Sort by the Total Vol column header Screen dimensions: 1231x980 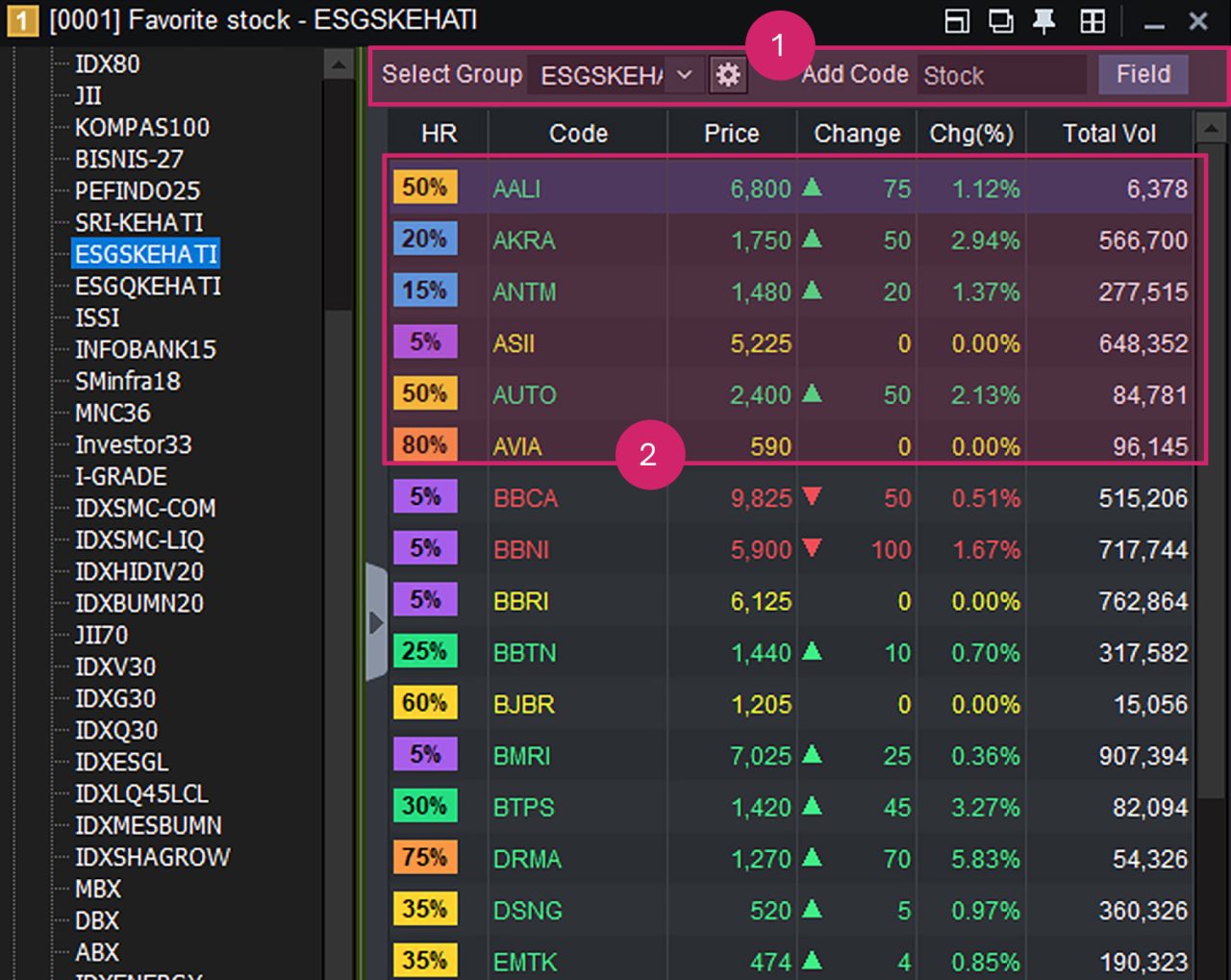click(x=1108, y=134)
